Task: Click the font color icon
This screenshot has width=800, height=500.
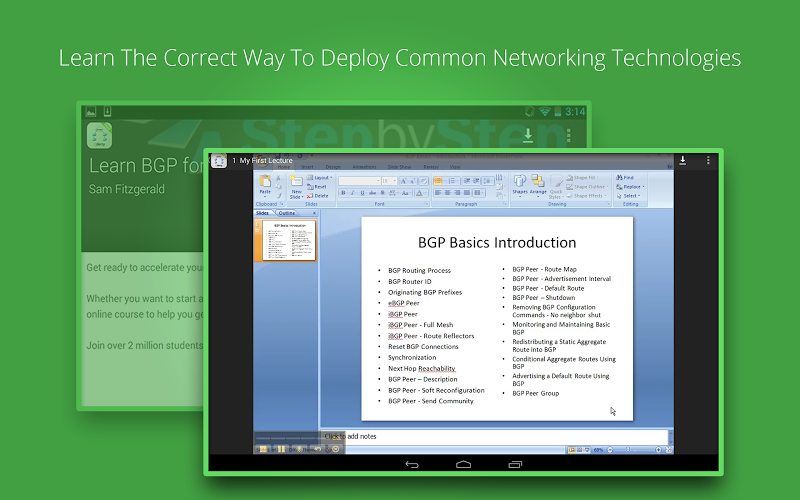Action: pyautogui.click(x=420, y=193)
